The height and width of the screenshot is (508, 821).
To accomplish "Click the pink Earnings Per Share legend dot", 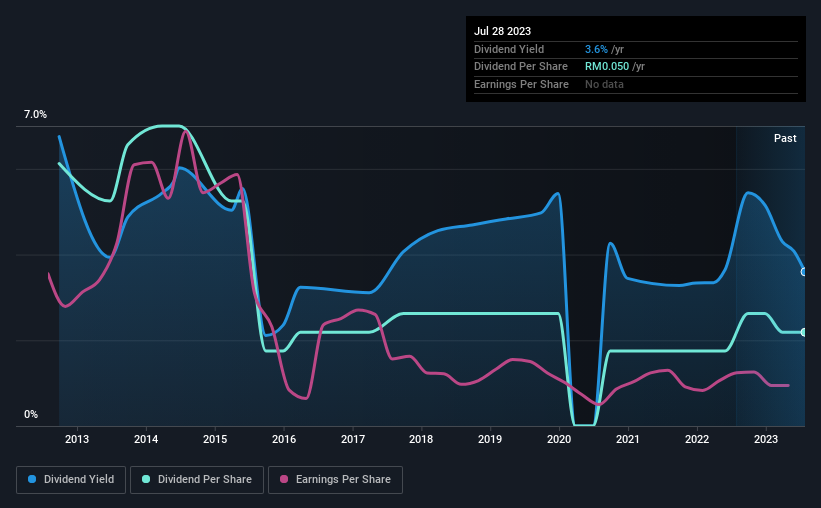I will click(283, 479).
